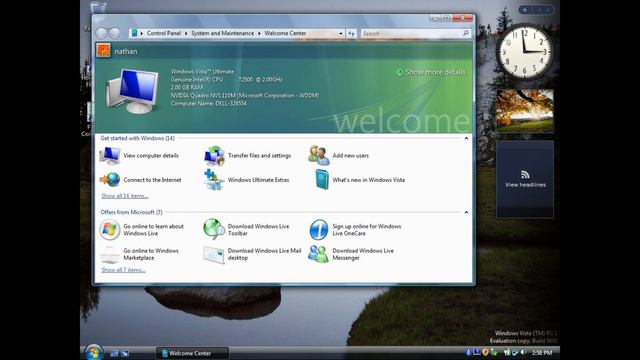The image size is (640, 360).
Task: Click the Forward navigation arrow button
Action: [x=115, y=33]
